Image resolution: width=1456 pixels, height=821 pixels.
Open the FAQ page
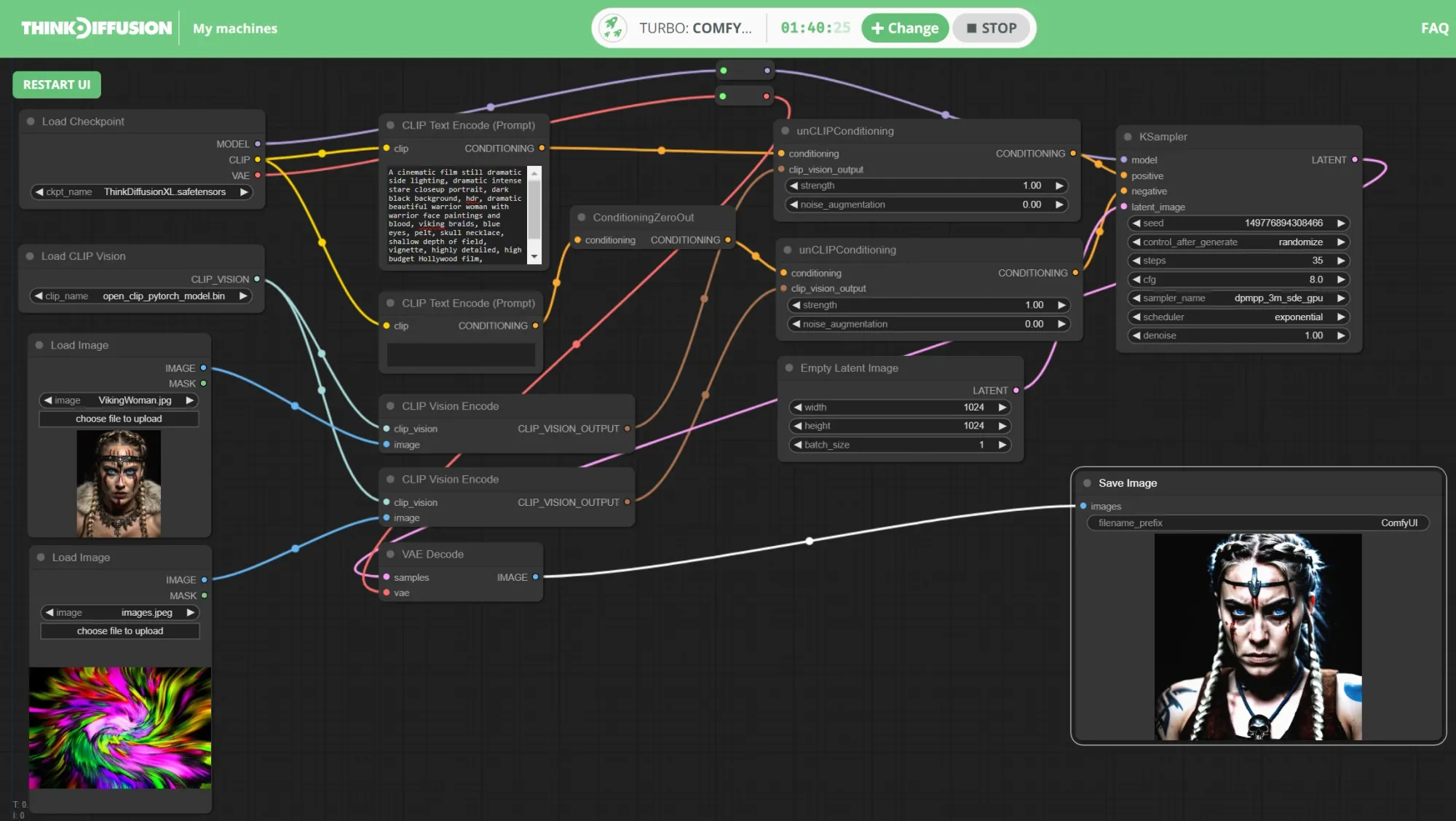1433,28
